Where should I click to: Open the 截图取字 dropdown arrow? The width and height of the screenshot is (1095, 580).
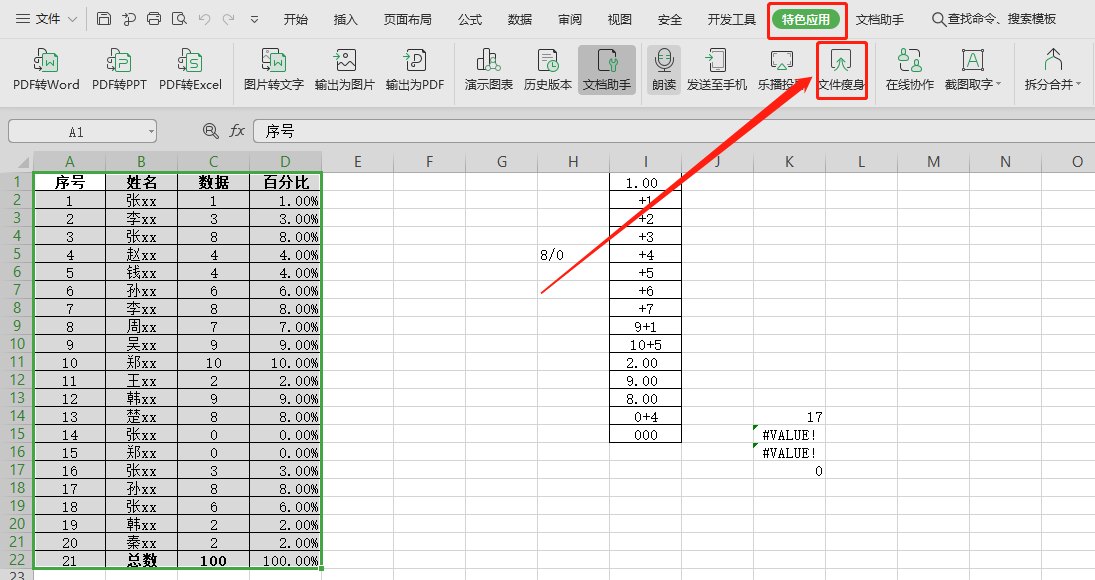click(999, 85)
